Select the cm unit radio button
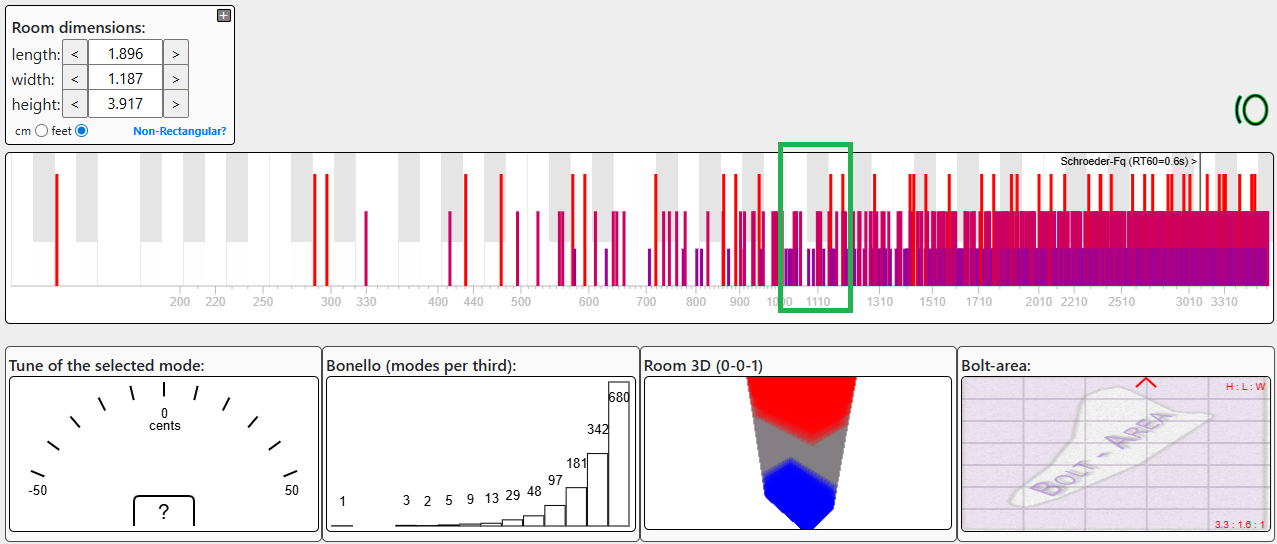The width and height of the screenshot is (1277, 544). (x=41, y=131)
